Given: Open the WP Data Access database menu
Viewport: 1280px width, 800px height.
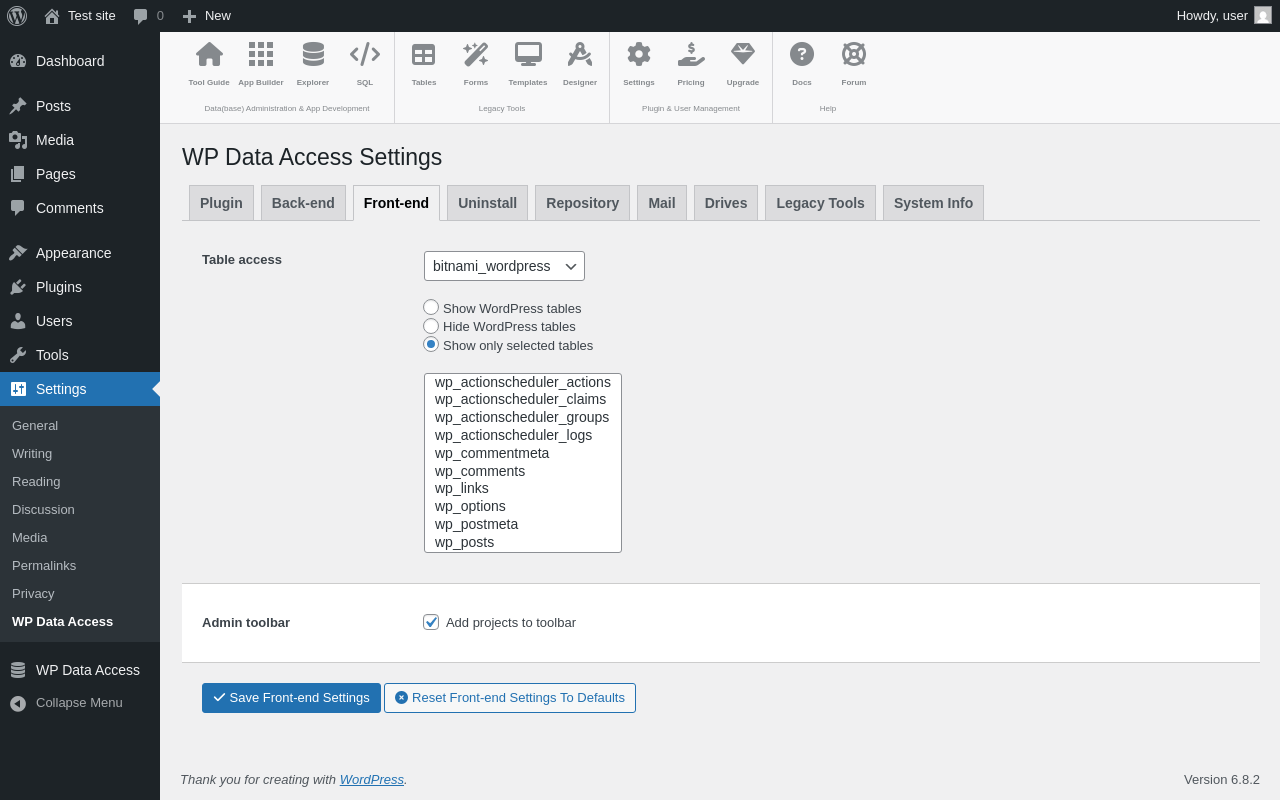Looking at the screenshot, I should pos(80,670).
